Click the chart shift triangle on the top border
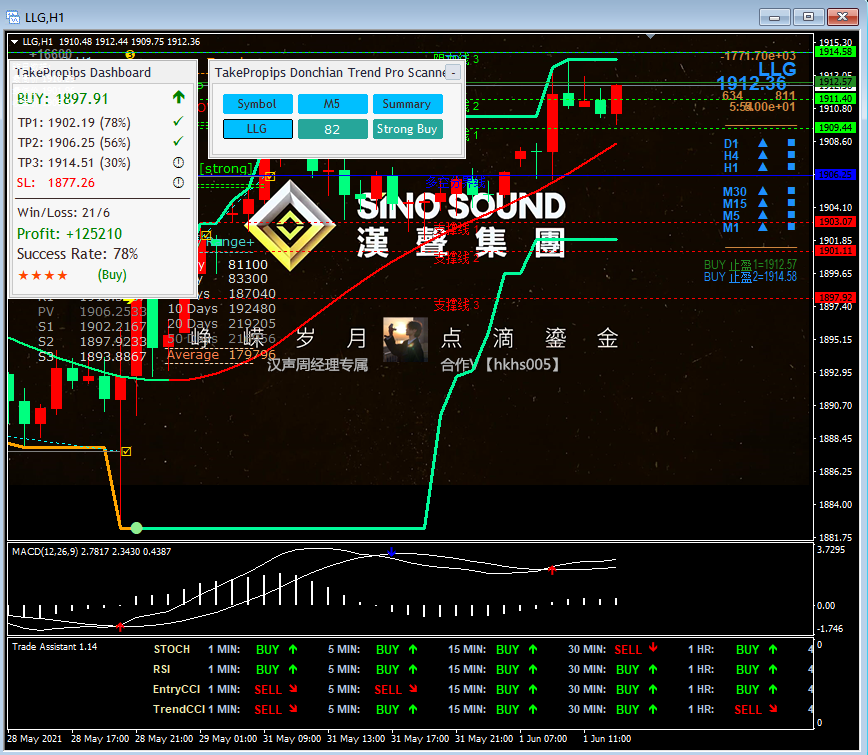Viewport: 868px width, 755px height. pyautogui.click(x=651, y=37)
